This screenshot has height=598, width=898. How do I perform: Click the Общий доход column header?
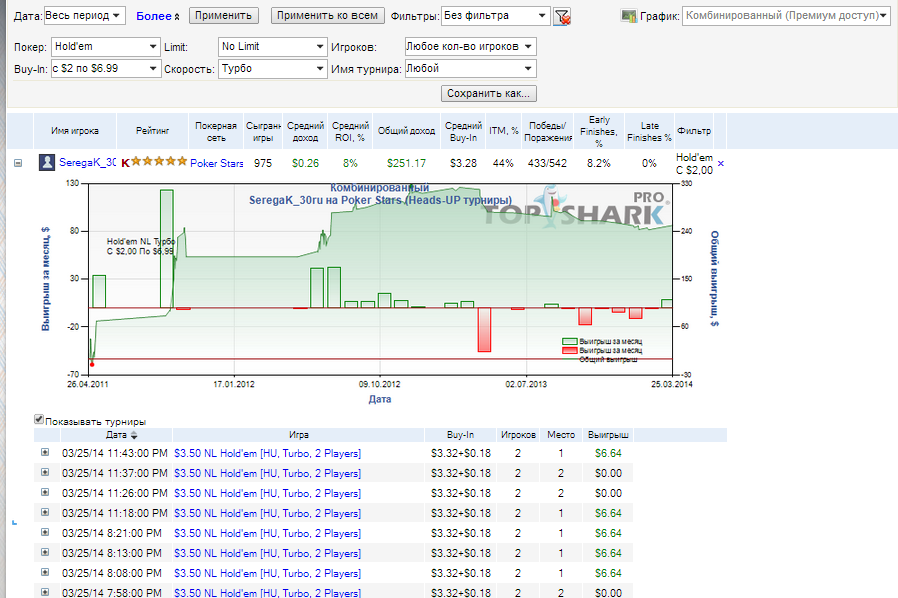(x=406, y=131)
